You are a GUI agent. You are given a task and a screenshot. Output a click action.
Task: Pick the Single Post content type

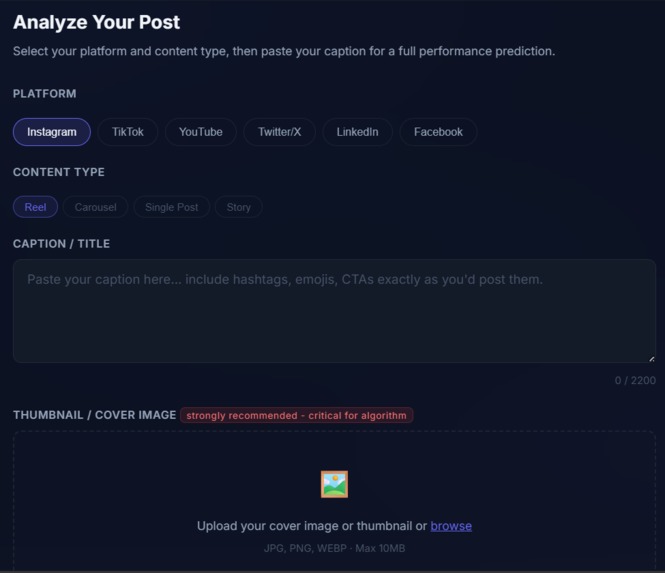pyautogui.click(x=172, y=207)
